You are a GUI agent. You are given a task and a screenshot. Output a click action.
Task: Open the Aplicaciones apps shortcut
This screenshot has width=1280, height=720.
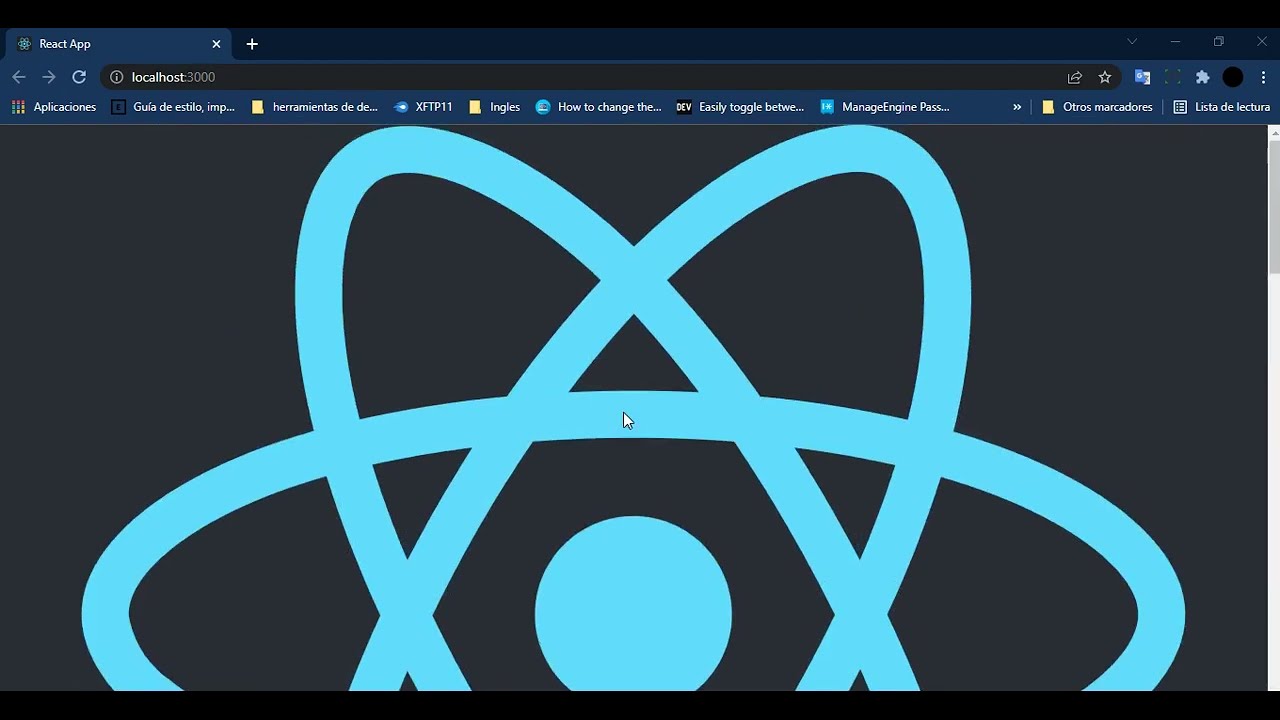click(54, 107)
